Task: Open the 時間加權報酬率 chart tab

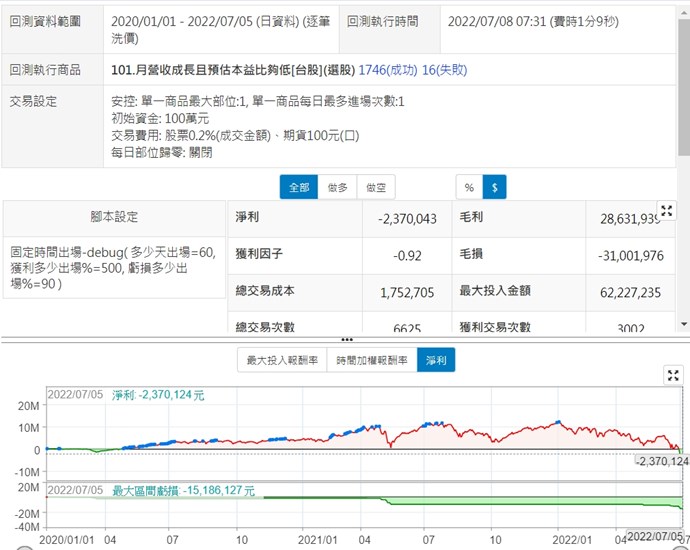Action: (371, 360)
